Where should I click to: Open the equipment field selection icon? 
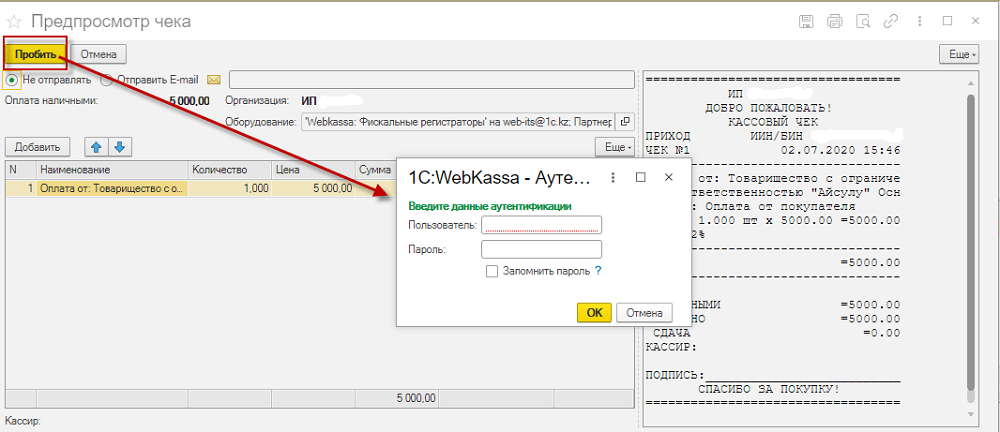pos(624,121)
